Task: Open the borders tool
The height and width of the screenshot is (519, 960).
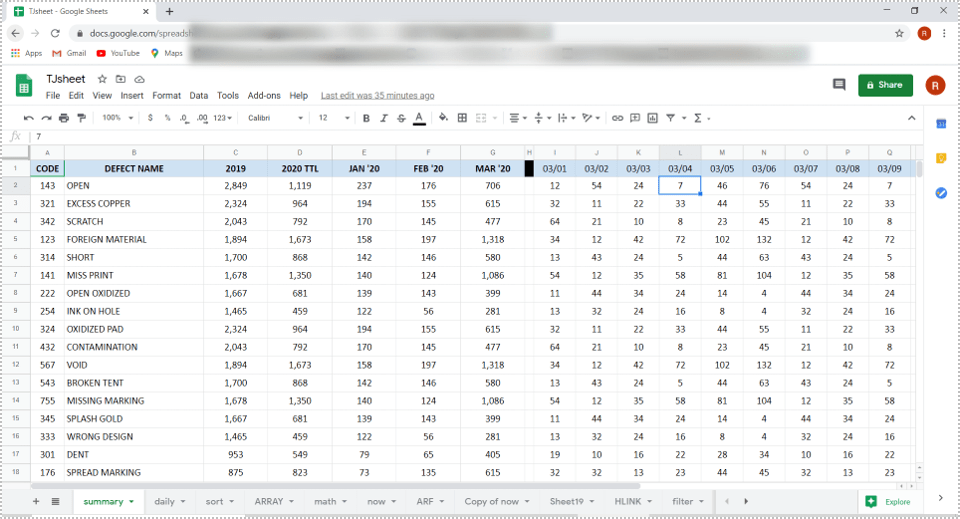Action: pyautogui.click(x=462, y=118)
